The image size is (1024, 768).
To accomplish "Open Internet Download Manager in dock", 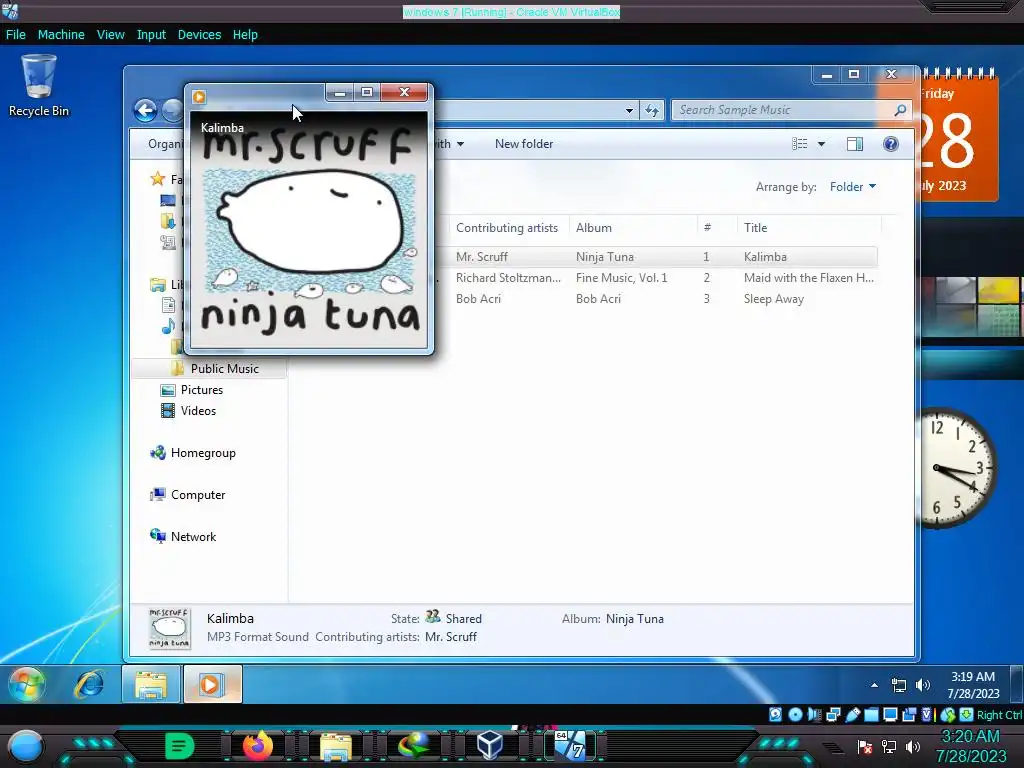I will pos(413,746).
